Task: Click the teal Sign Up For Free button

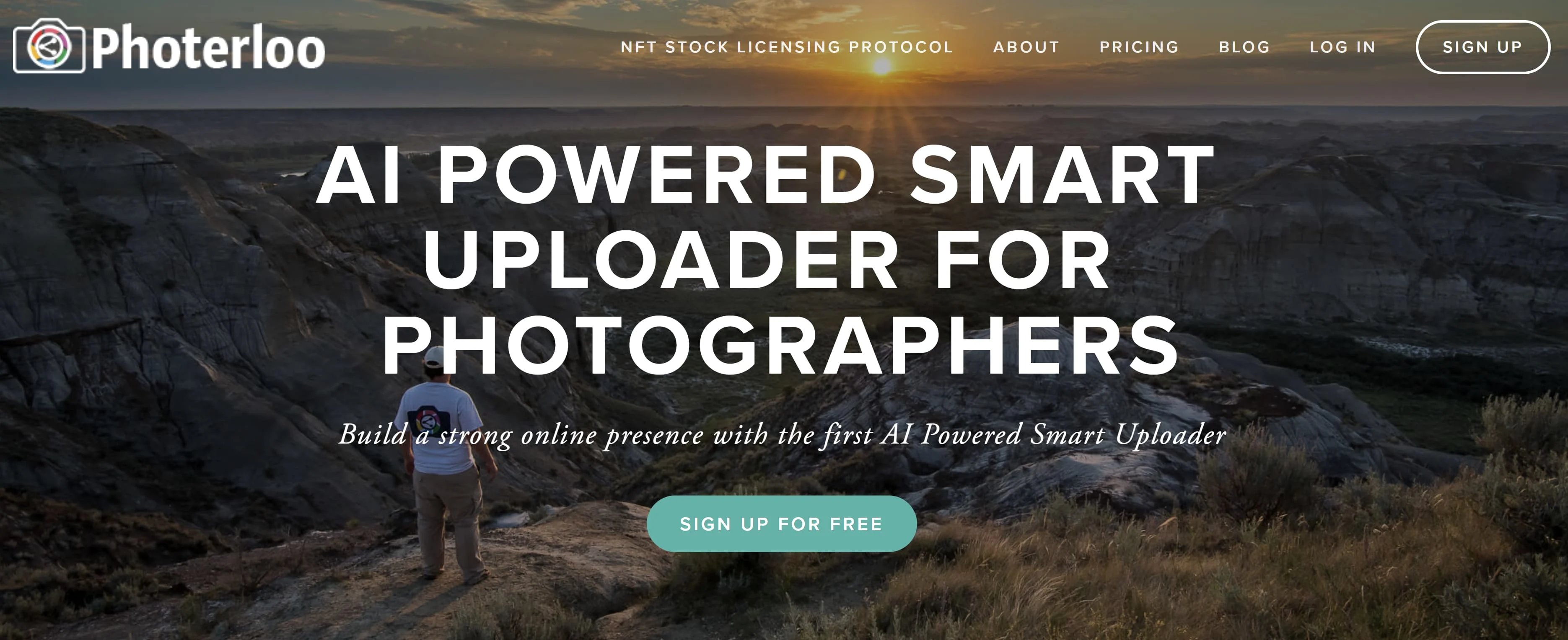Action: 782,524
